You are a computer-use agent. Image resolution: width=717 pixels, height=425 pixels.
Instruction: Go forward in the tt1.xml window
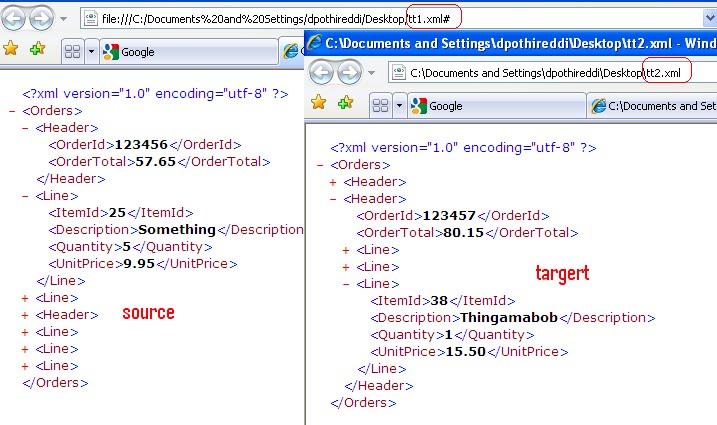pos(41,19)
